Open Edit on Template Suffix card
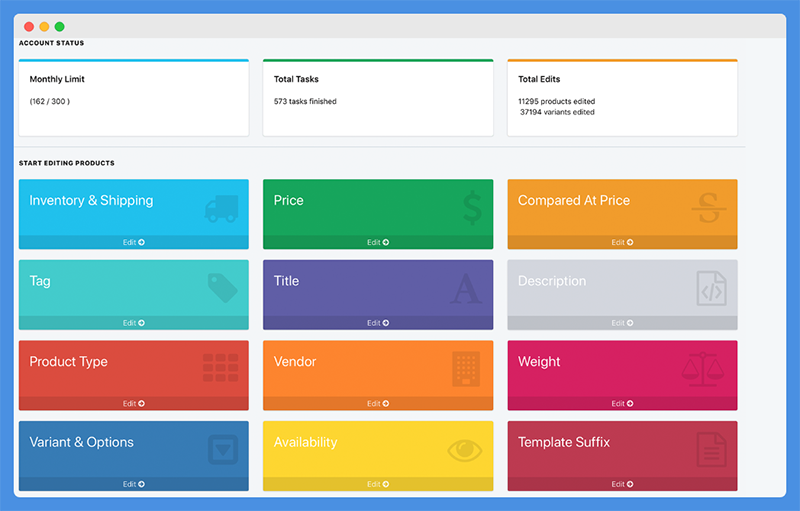800x511 pixels. 622,484
